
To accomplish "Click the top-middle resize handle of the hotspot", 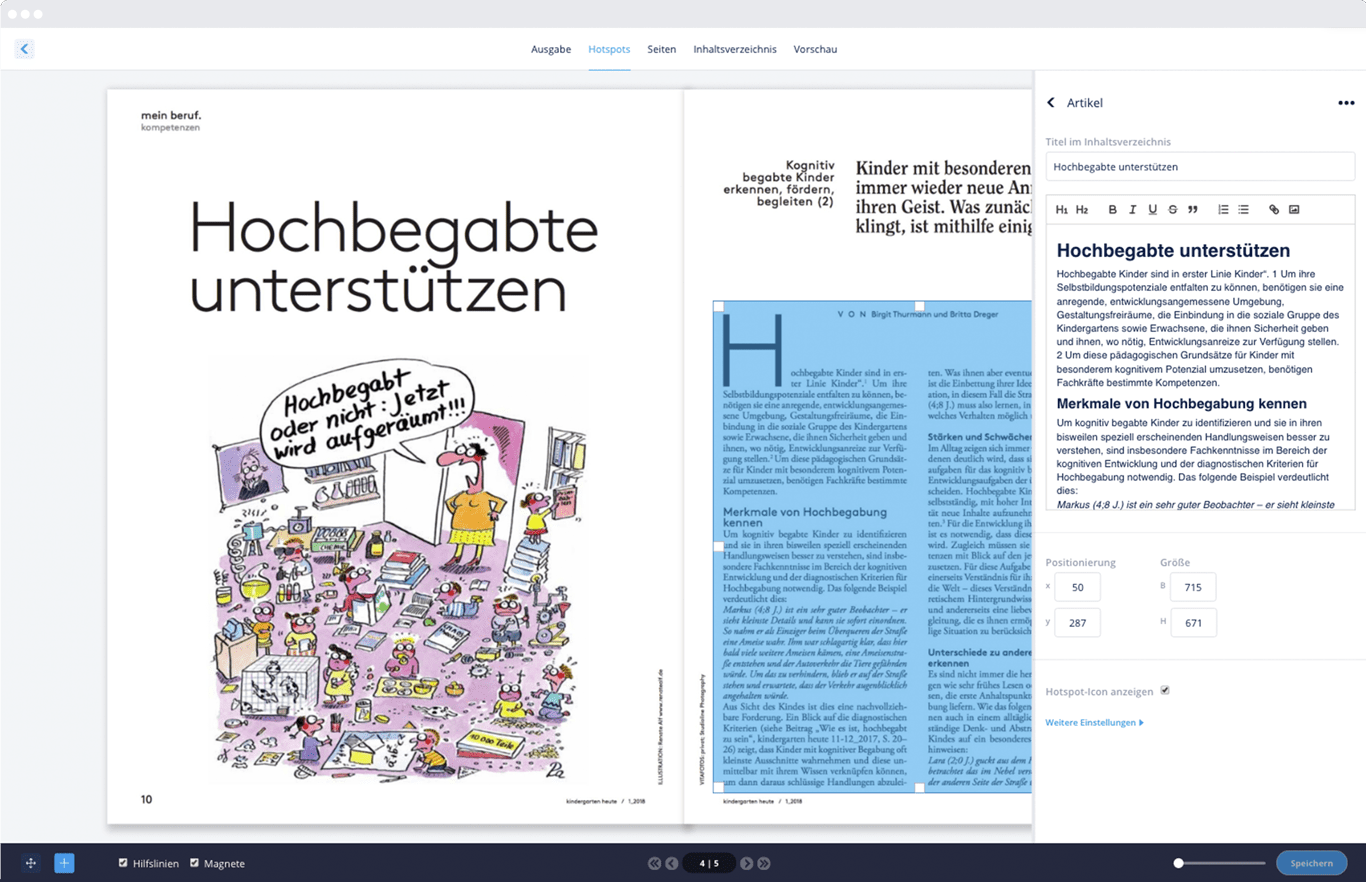I will tap(919, 305).
